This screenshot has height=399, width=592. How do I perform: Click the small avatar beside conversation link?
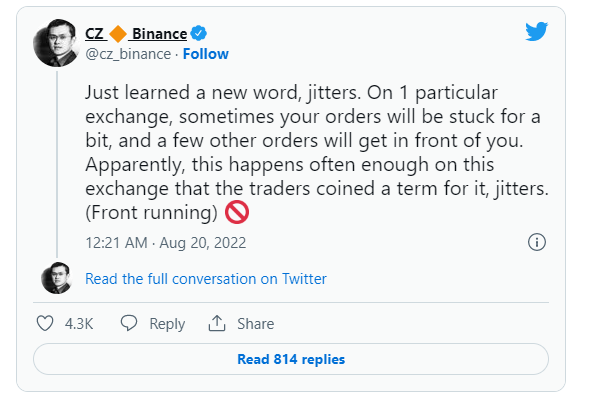point(57,278)
